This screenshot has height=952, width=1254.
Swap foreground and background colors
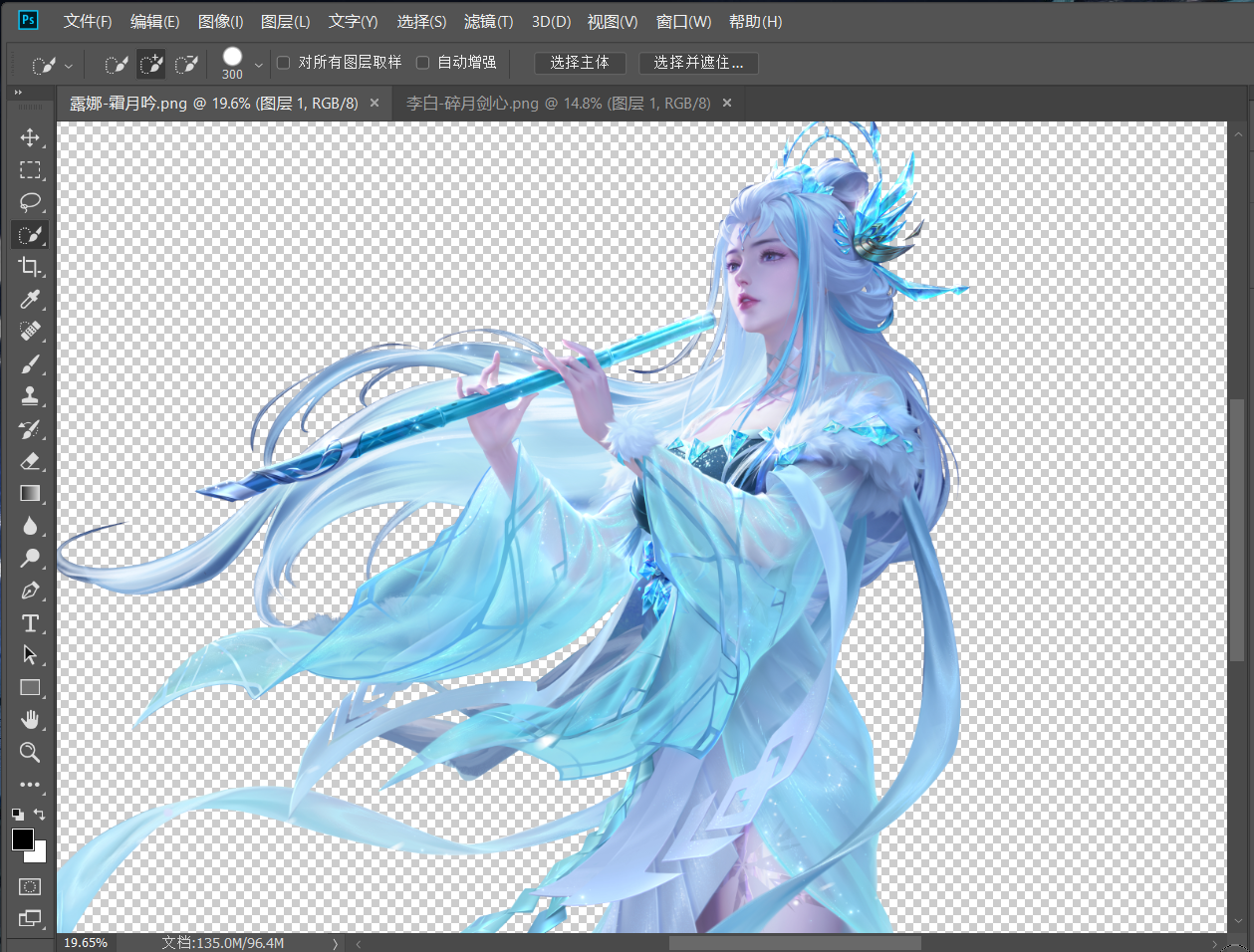pyautogui.click(x=40, y=814)
